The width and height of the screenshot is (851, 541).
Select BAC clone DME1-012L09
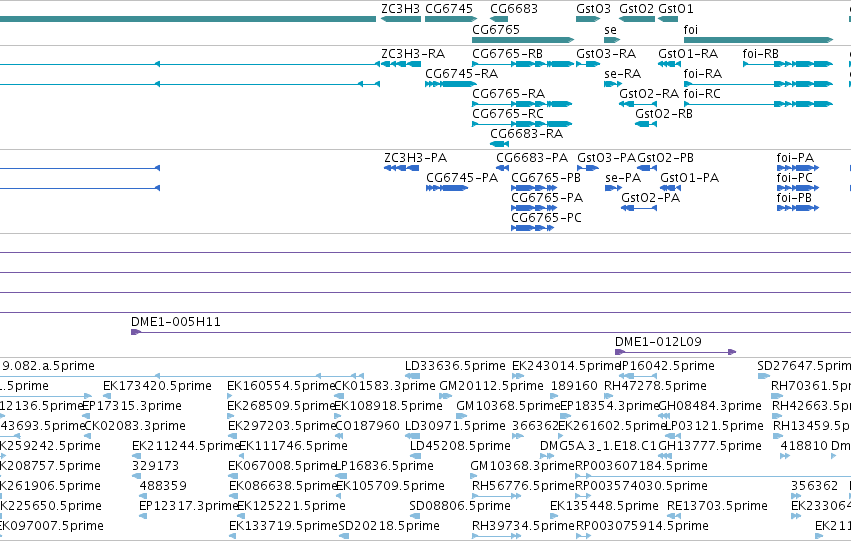point(658,342)
